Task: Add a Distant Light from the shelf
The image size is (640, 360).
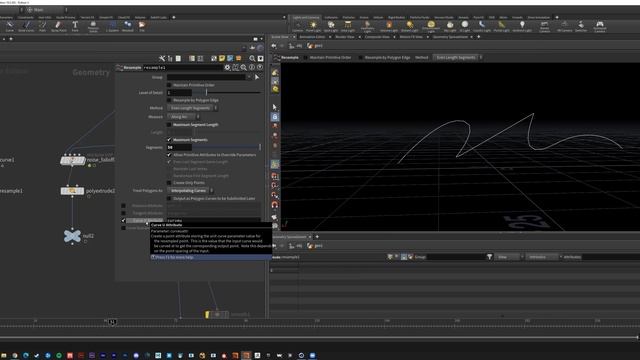Action: coord(409,27)
